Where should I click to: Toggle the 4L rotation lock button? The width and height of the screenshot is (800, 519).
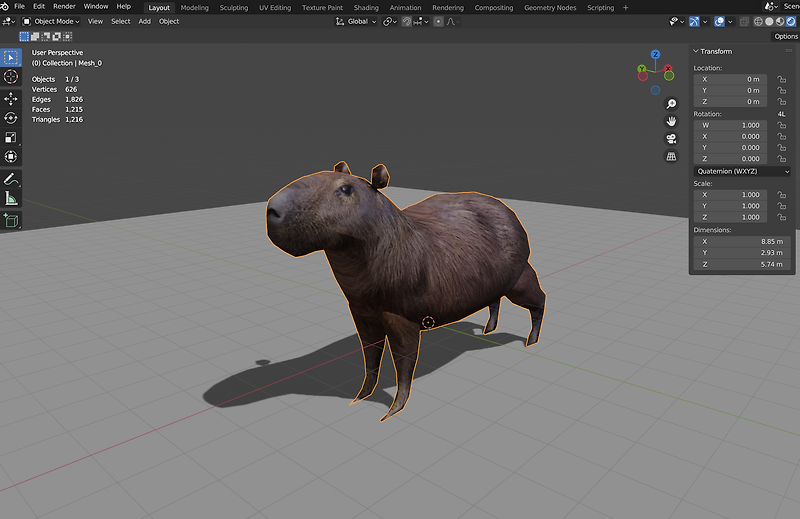(781, 114)
